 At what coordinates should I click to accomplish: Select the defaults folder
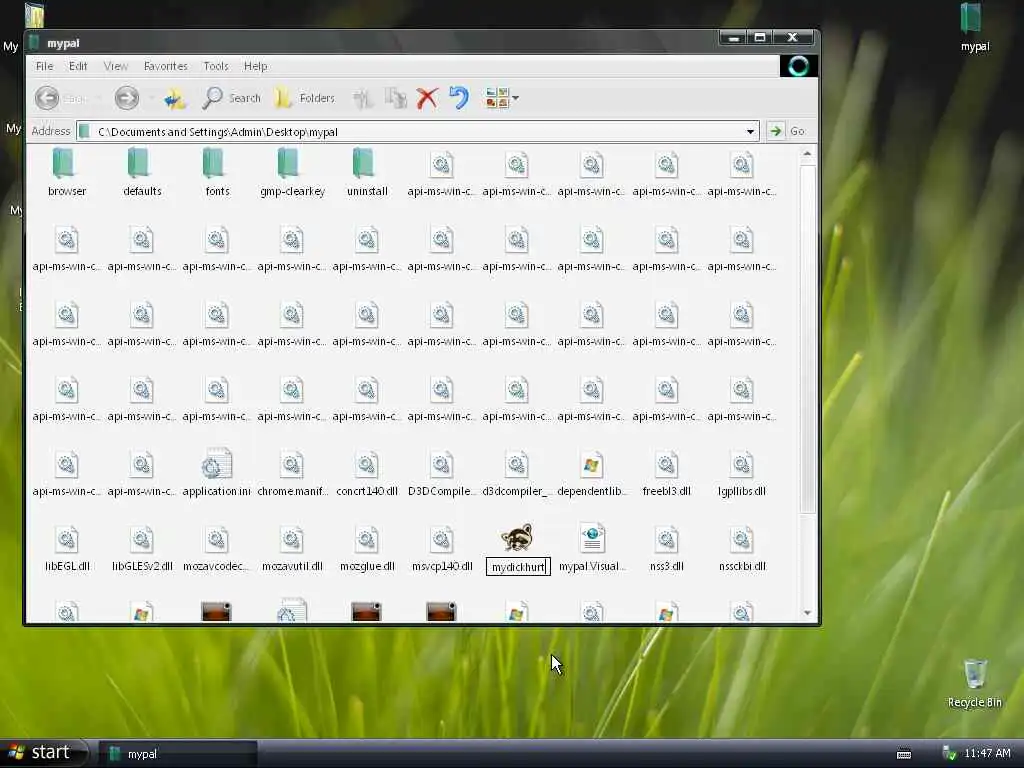tap(142, 172)
